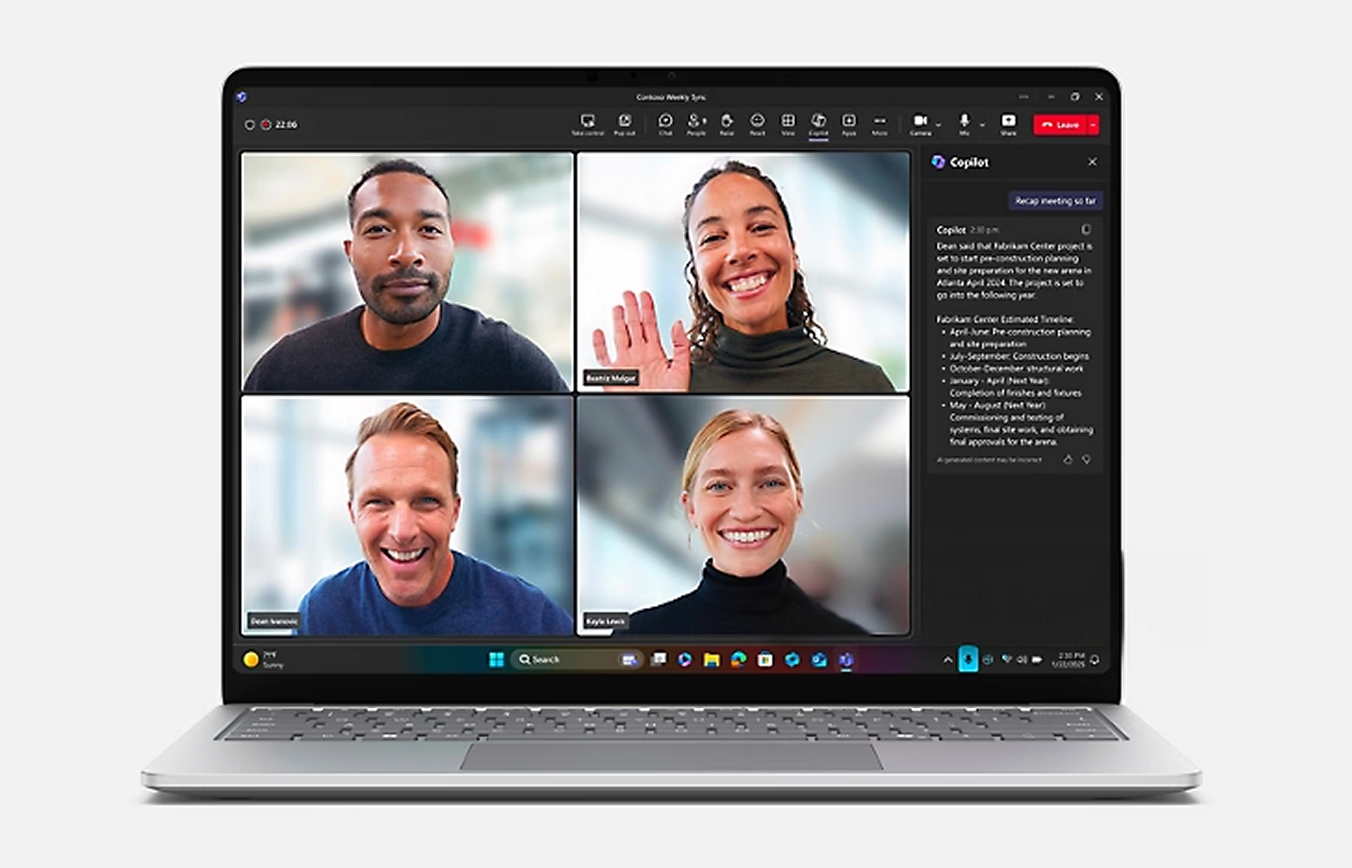This screenshot has width=1352, height=868.
Task: Expand camera options dropdown arrow
Action: (938, 125)
